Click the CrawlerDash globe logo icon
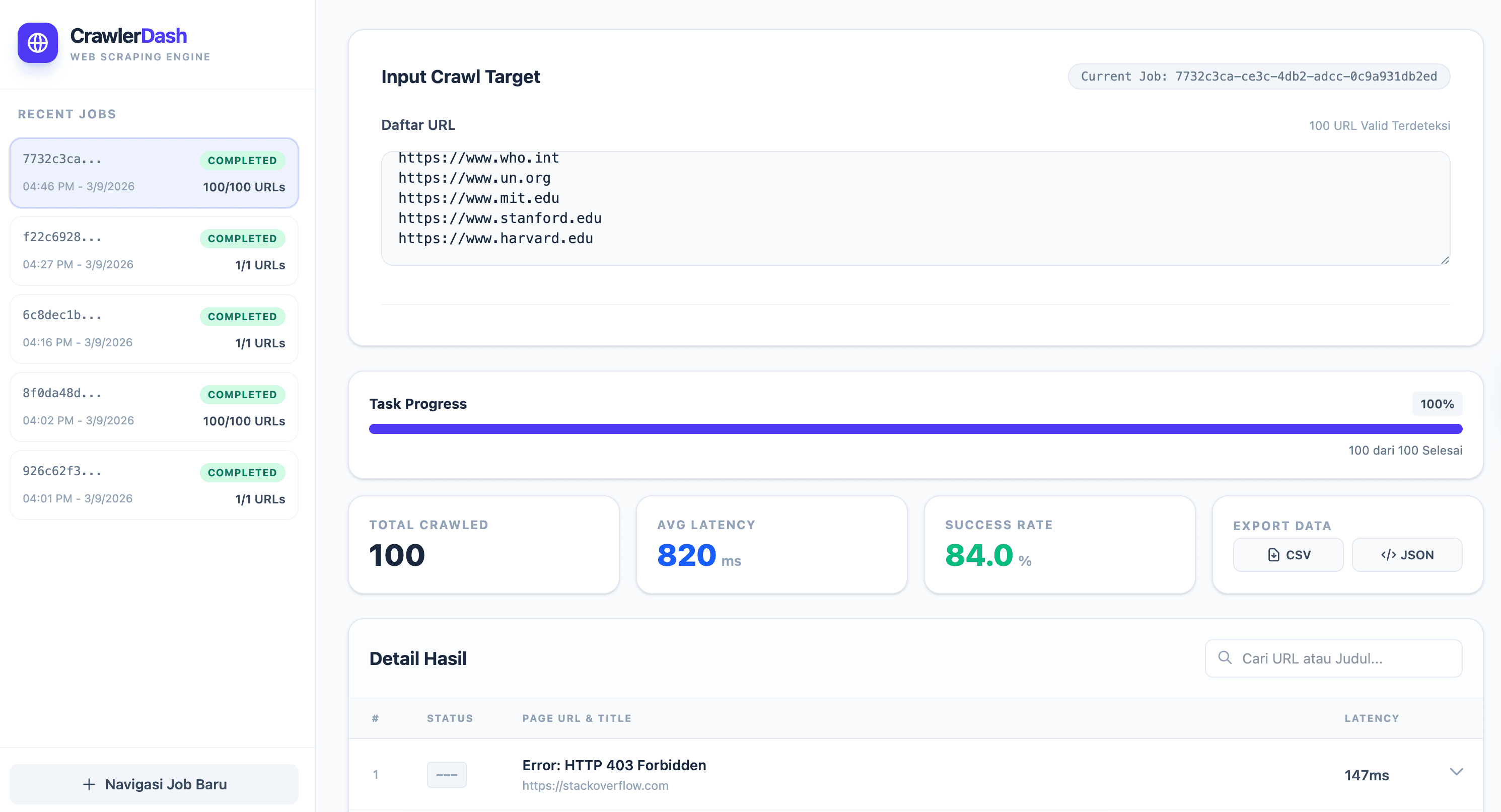 38,42
